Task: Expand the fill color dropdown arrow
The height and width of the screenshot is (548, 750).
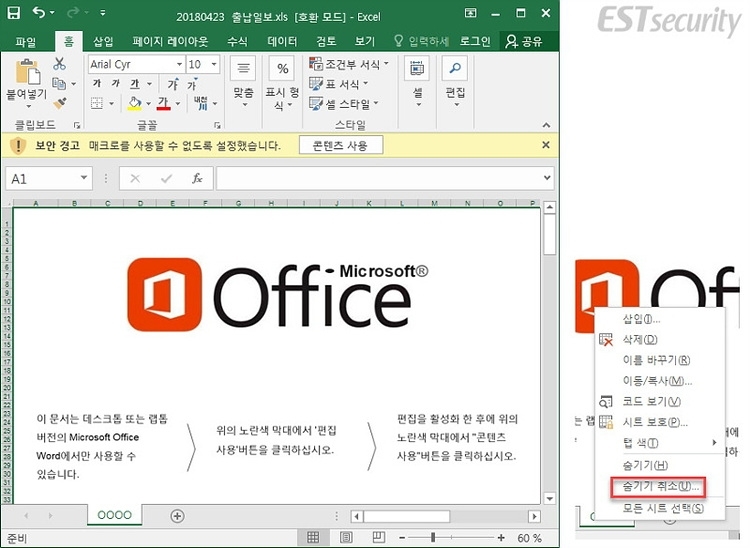Action: tap(148, 103)
